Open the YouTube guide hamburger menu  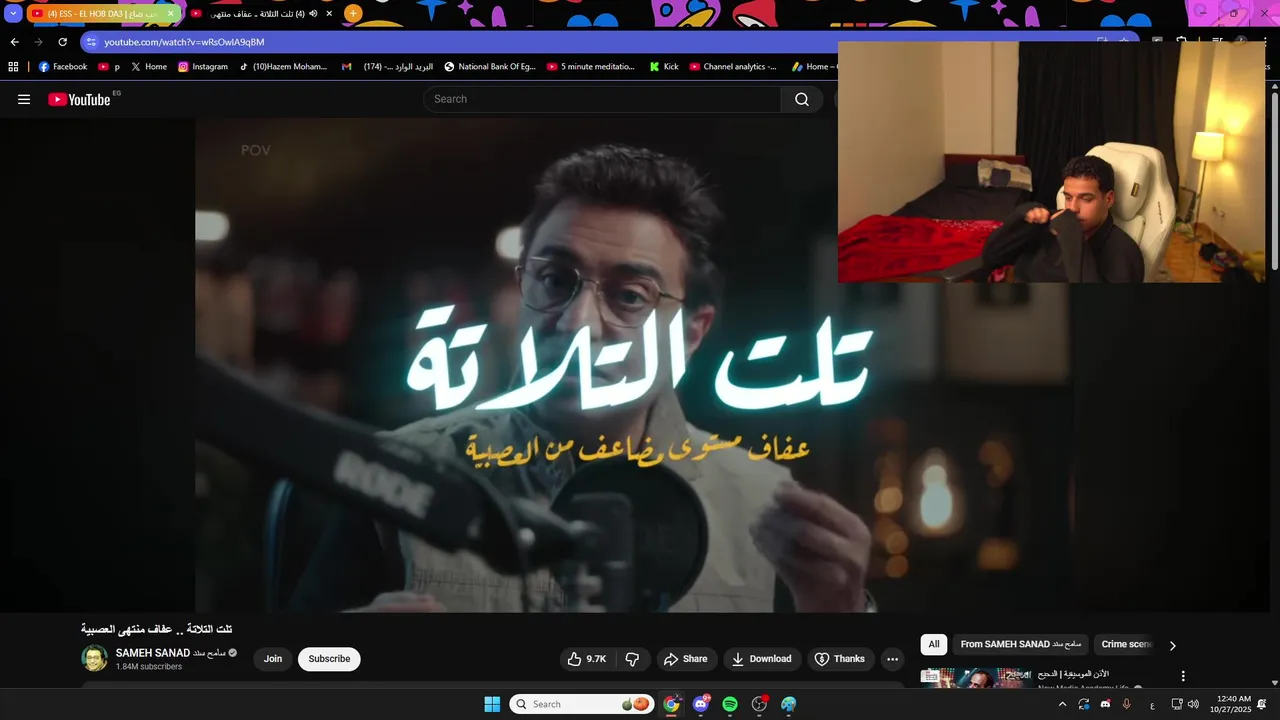[24, 99]
